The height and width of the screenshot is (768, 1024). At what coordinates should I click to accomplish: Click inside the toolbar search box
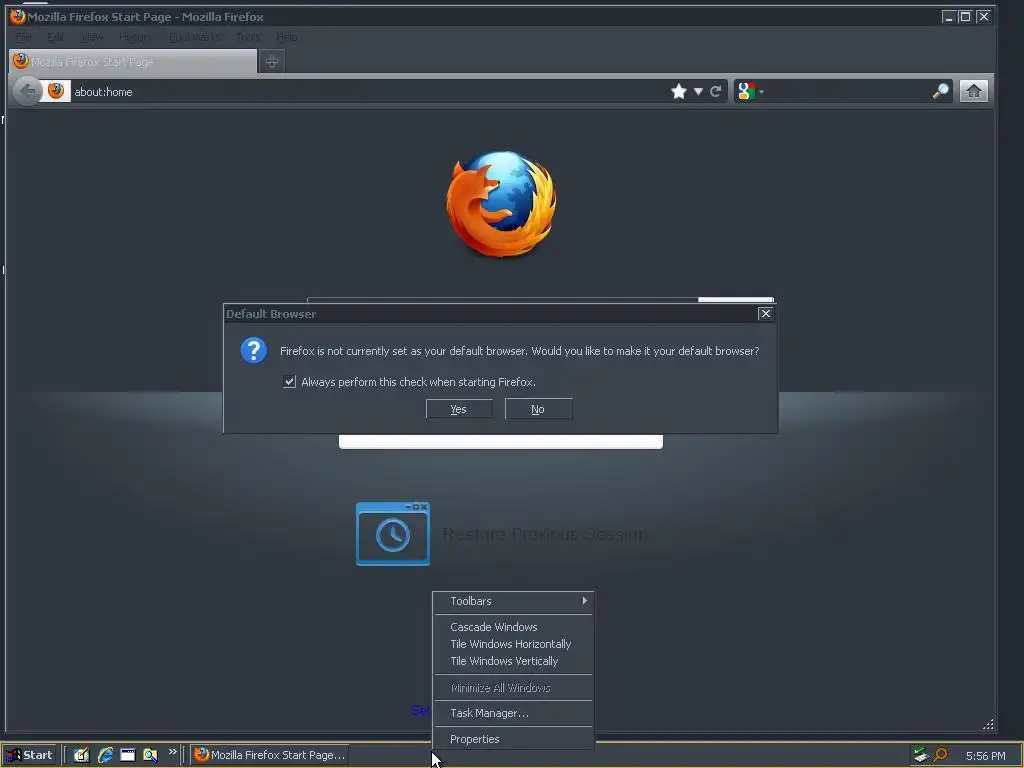849,91
